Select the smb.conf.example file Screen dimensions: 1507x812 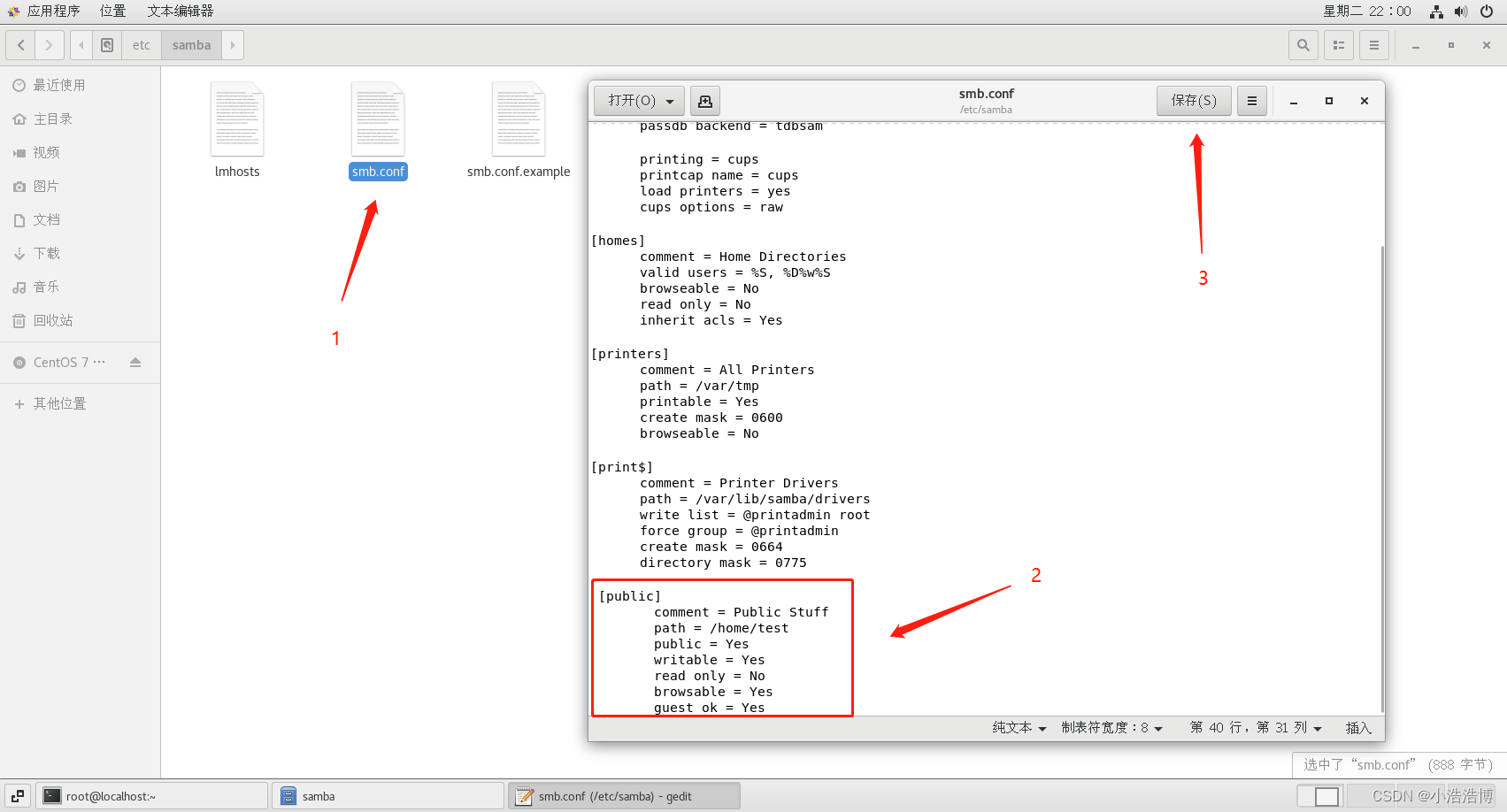coord(519,131)
